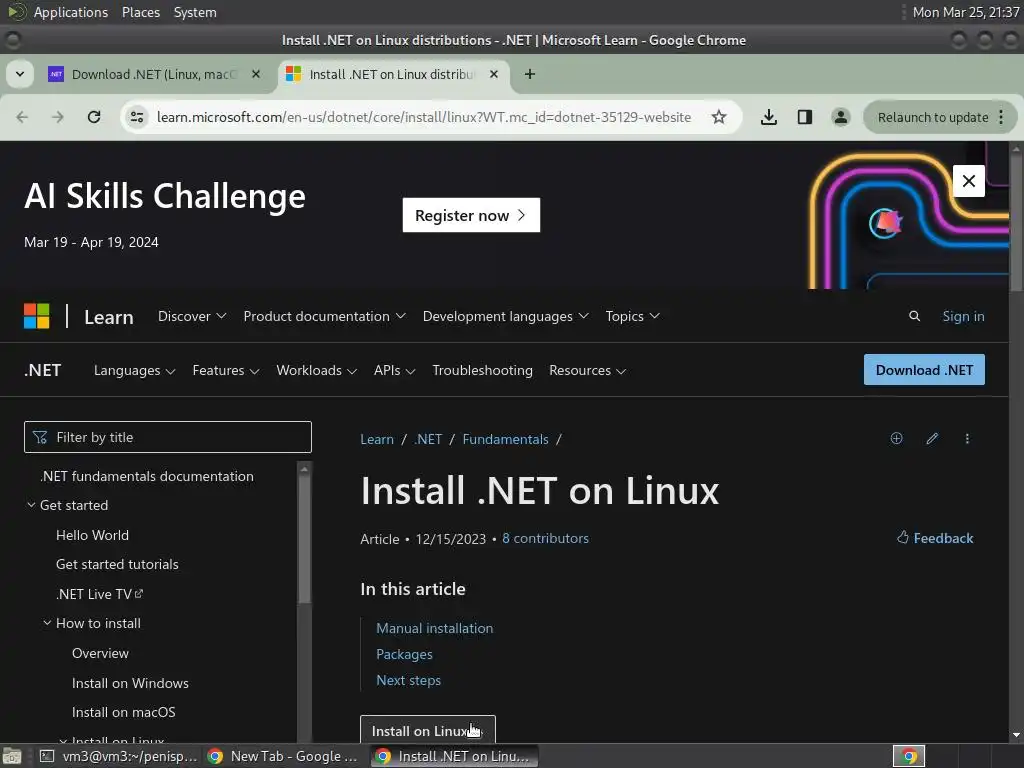This screenshot has height=768, width=1024.
Task: Click the edit pencil icon
Action: coord(932,438)
